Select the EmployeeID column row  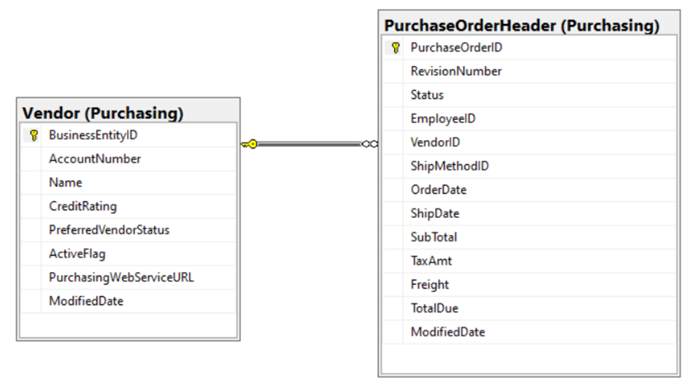click(x=530, y=119)
